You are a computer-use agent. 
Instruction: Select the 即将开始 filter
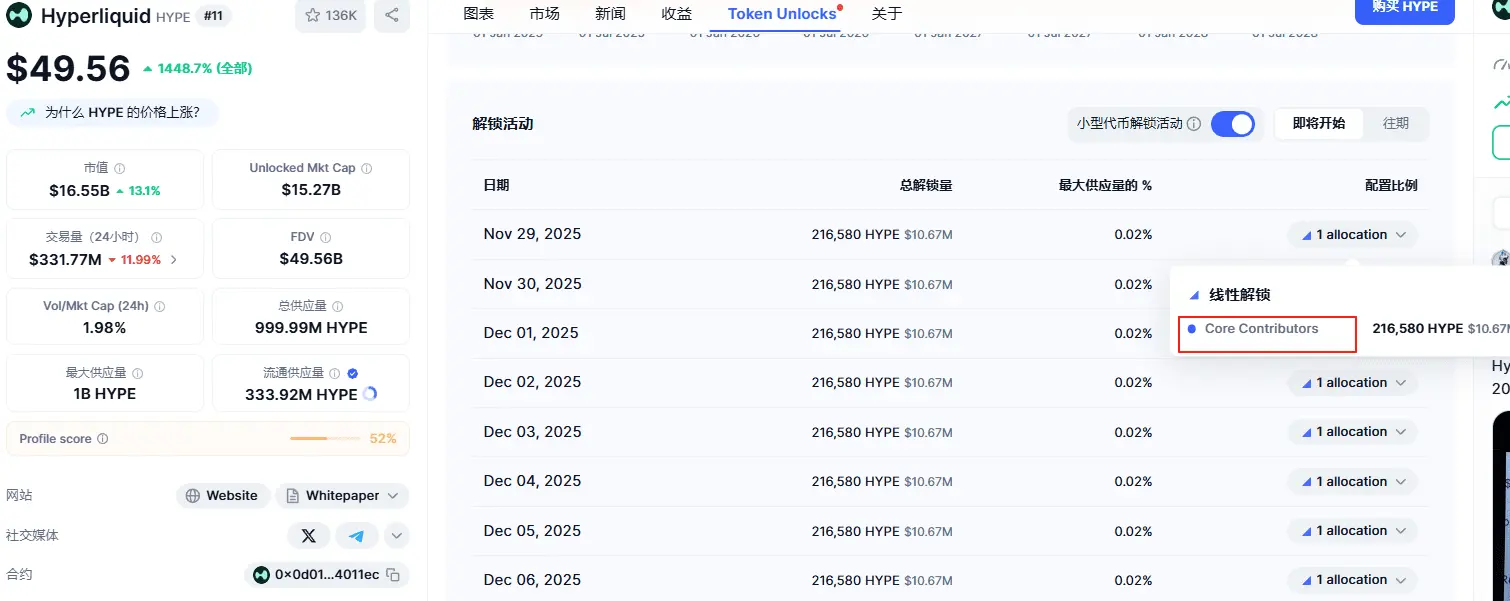pos(1319,124)
